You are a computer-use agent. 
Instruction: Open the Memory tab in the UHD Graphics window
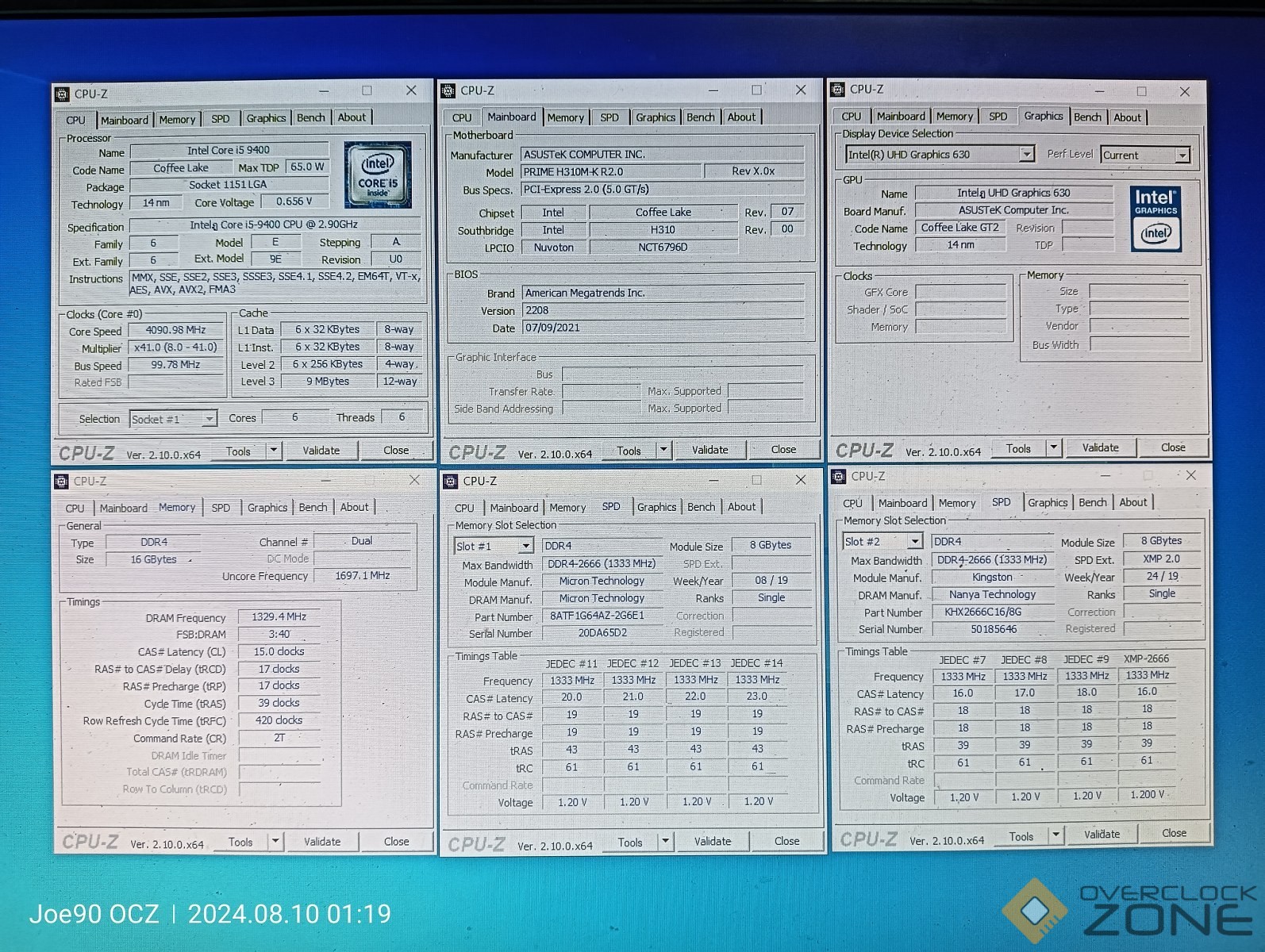click(x=954, y=117)
